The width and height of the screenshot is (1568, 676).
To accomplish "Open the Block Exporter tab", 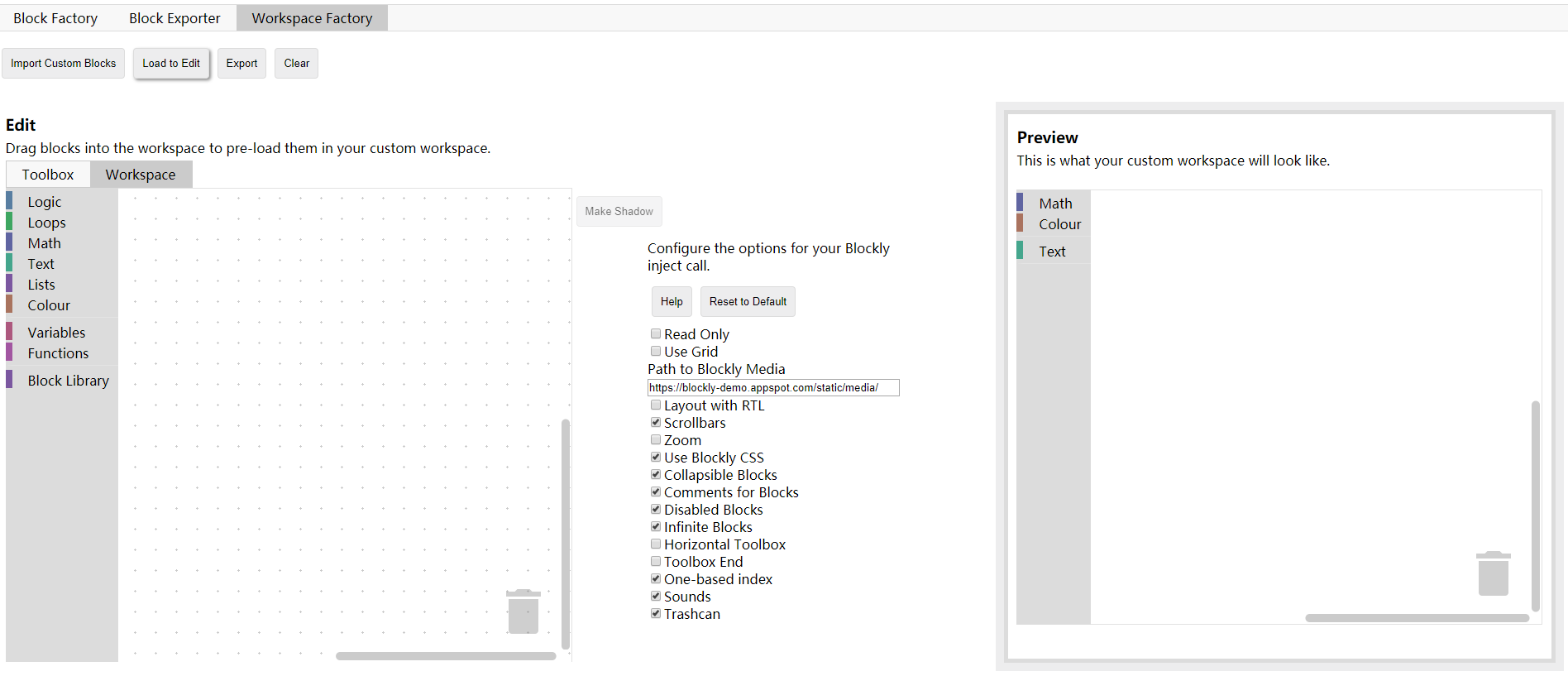I will 174,18.
